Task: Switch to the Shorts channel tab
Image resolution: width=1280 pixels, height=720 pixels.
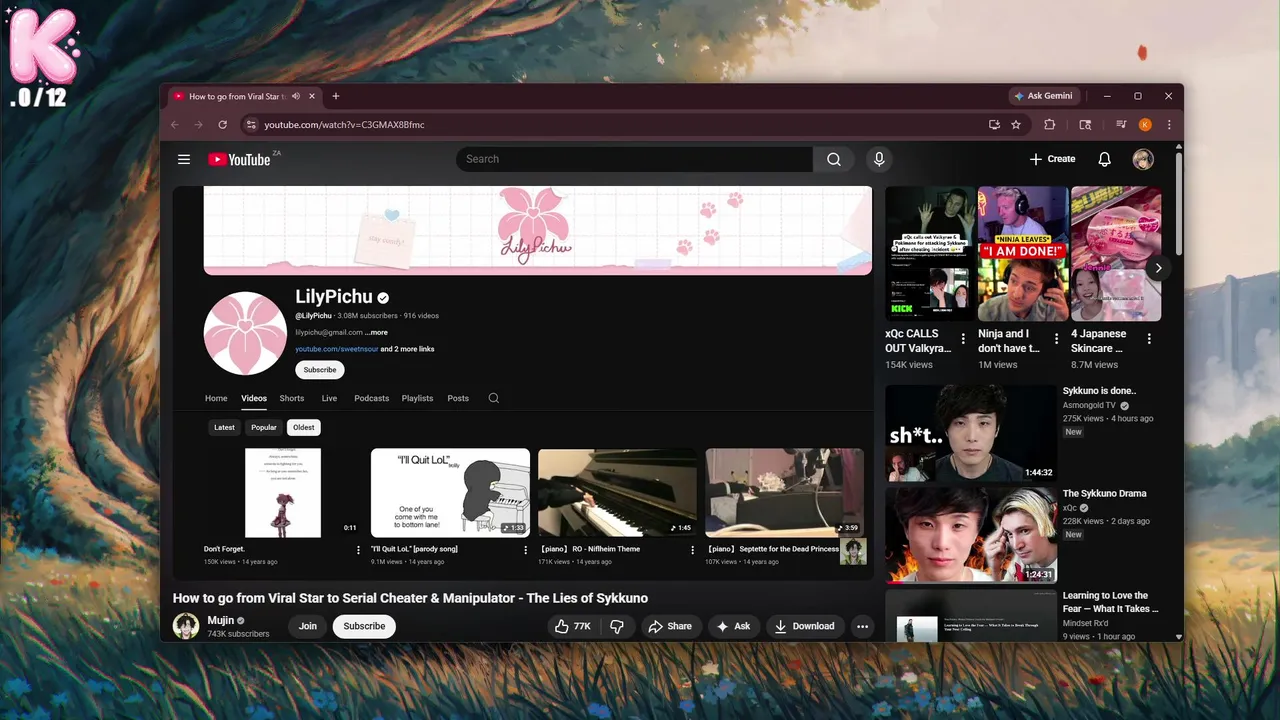Action: (x=292, y=398)
